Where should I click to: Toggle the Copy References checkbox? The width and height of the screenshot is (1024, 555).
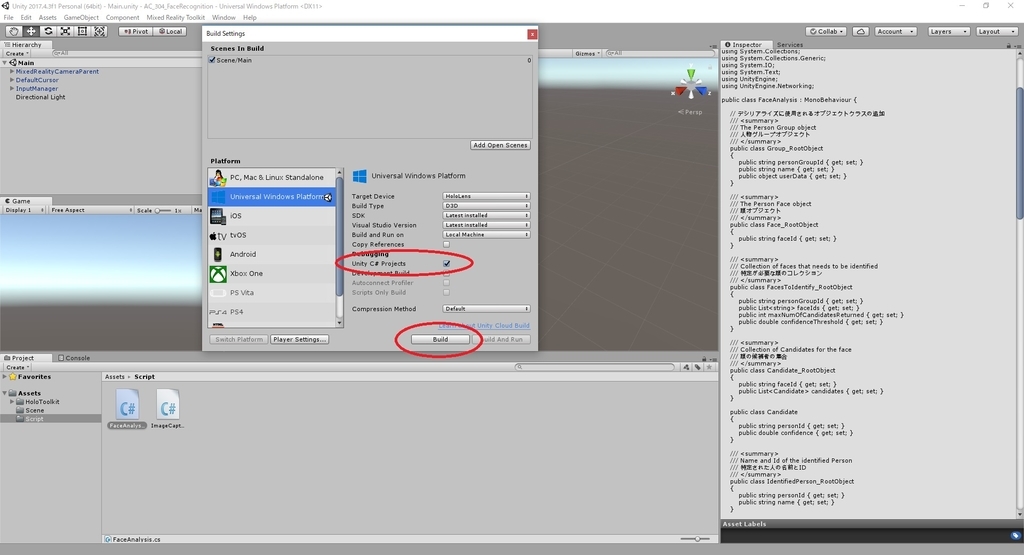click(x=447, y=244)
